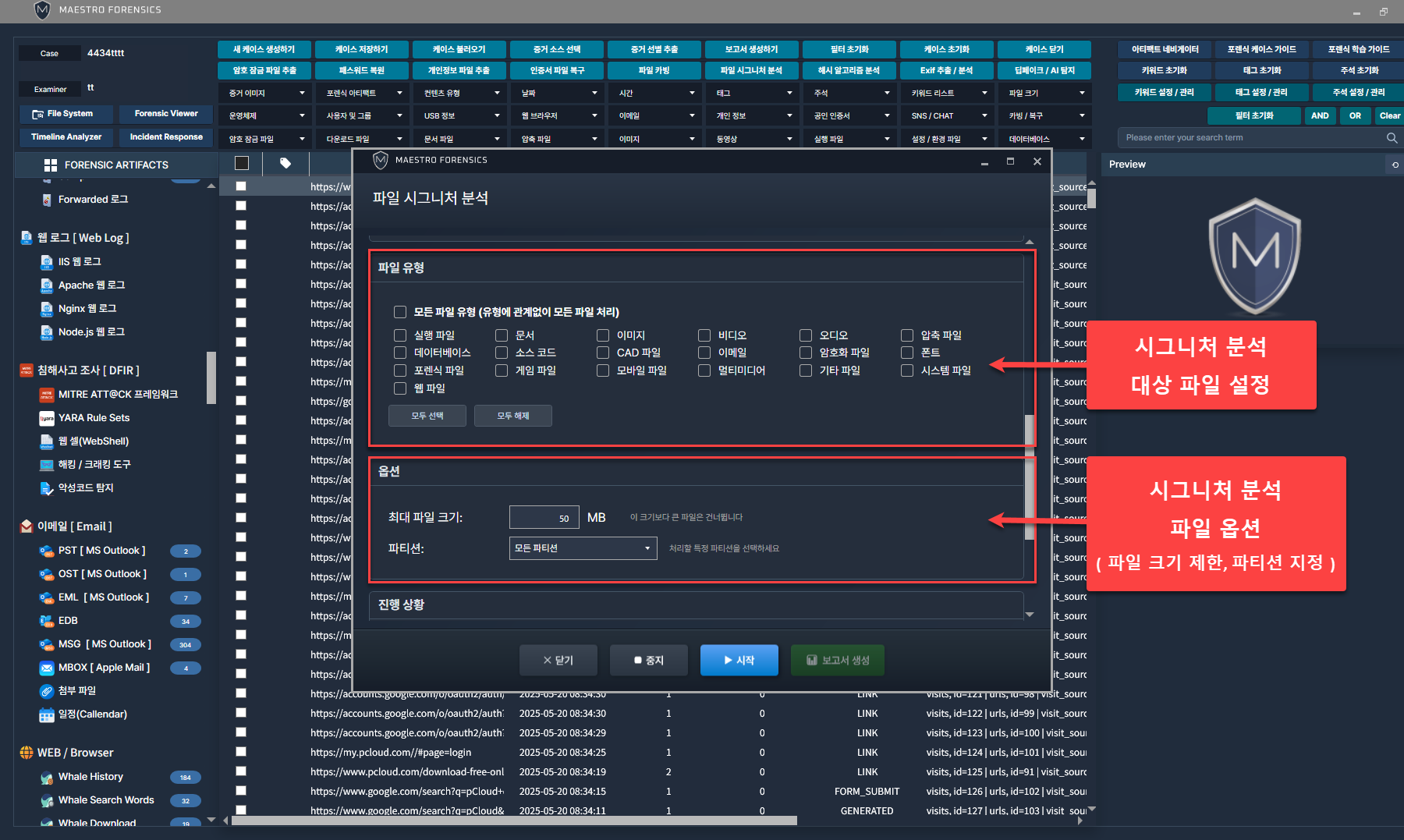
Task: Toggle the 암호화 파일 checkbox
Action: click(x=806, y=353)
